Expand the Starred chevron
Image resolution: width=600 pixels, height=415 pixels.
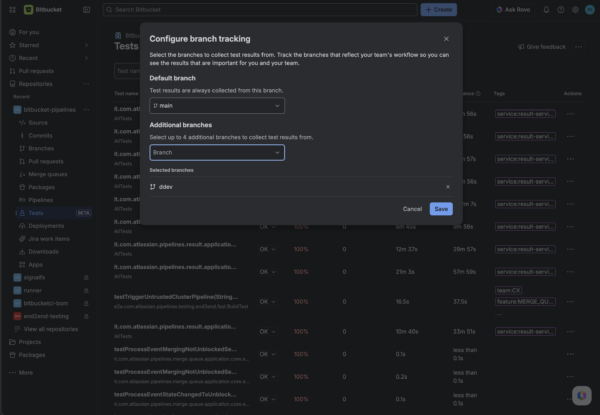86,45
